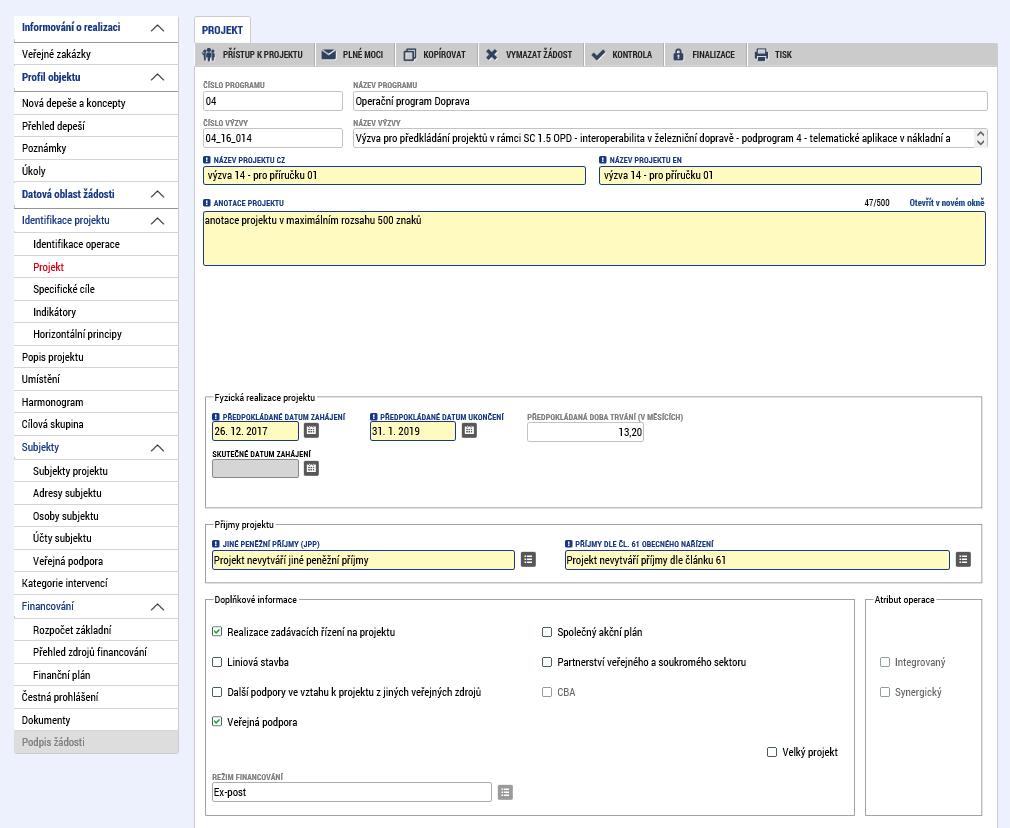The height and width of the screenshot is (828, 1010).
Task: Toggle Realizace zadávacích řízení na projektu checkbox
Action: [217, 631]
